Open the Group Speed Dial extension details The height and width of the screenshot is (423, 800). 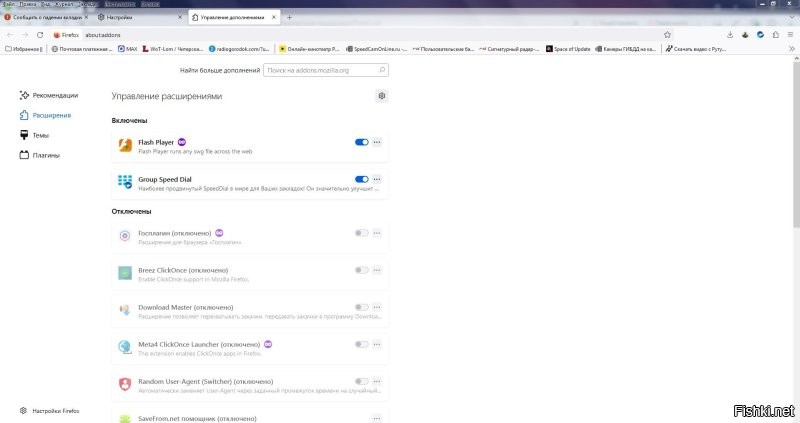point(249,183)
